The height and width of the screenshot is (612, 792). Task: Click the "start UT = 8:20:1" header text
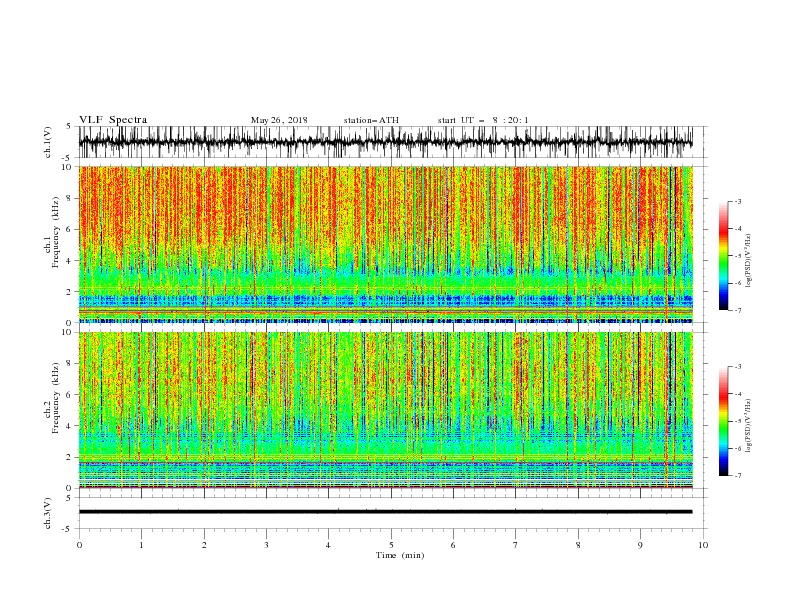click(483, 120)
